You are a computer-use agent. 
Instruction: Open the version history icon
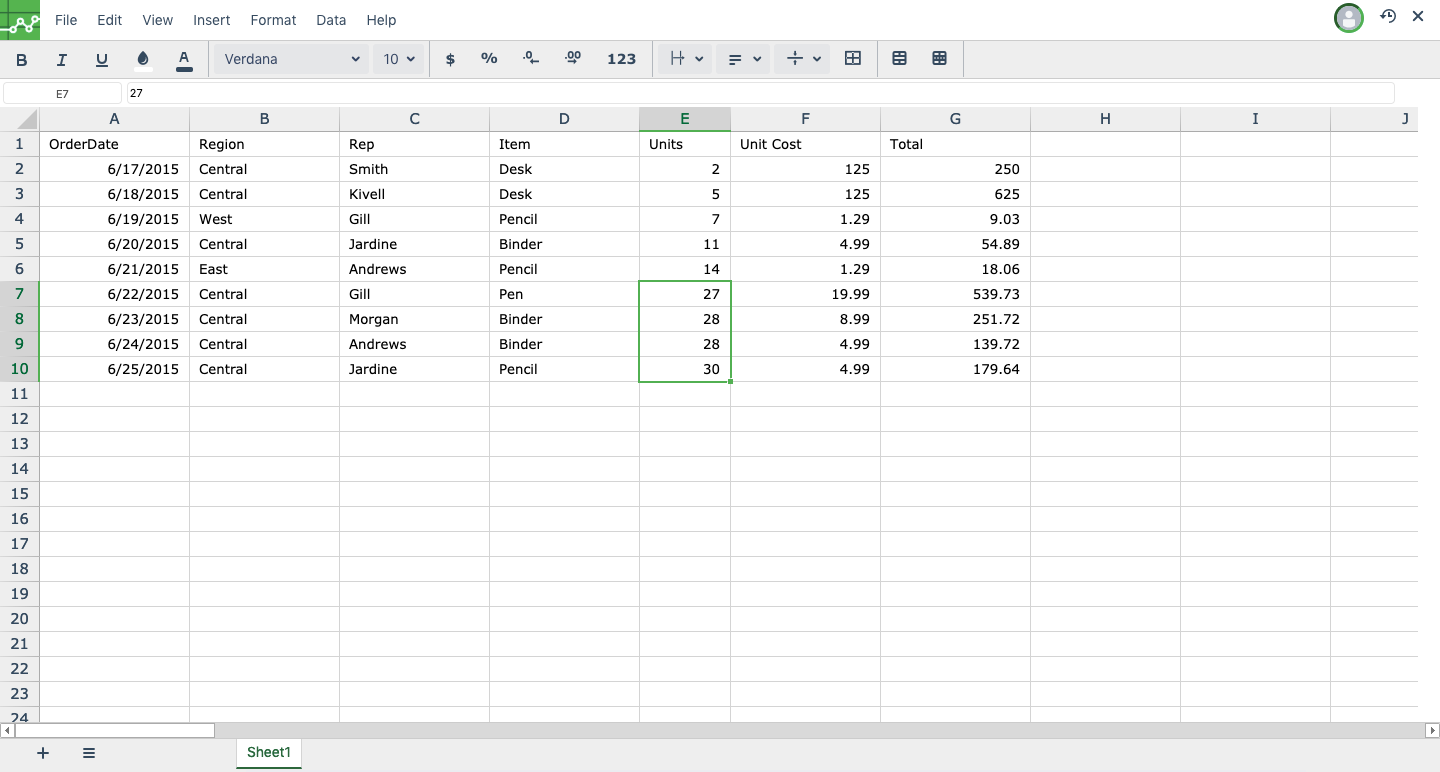pos(1388,17)
